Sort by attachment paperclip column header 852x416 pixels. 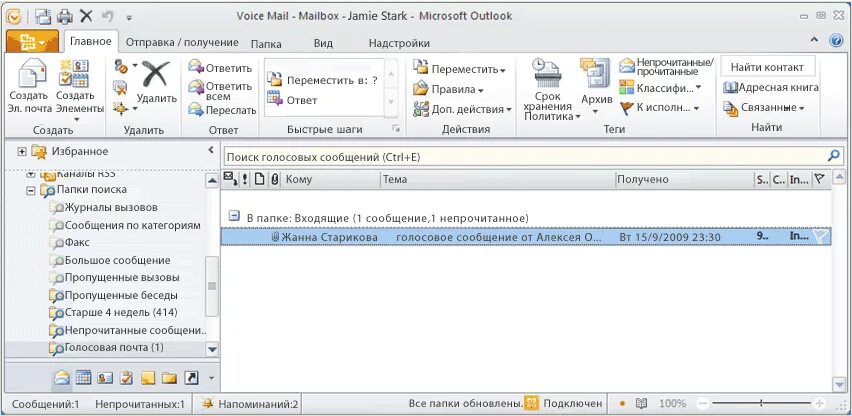point(275,179)
